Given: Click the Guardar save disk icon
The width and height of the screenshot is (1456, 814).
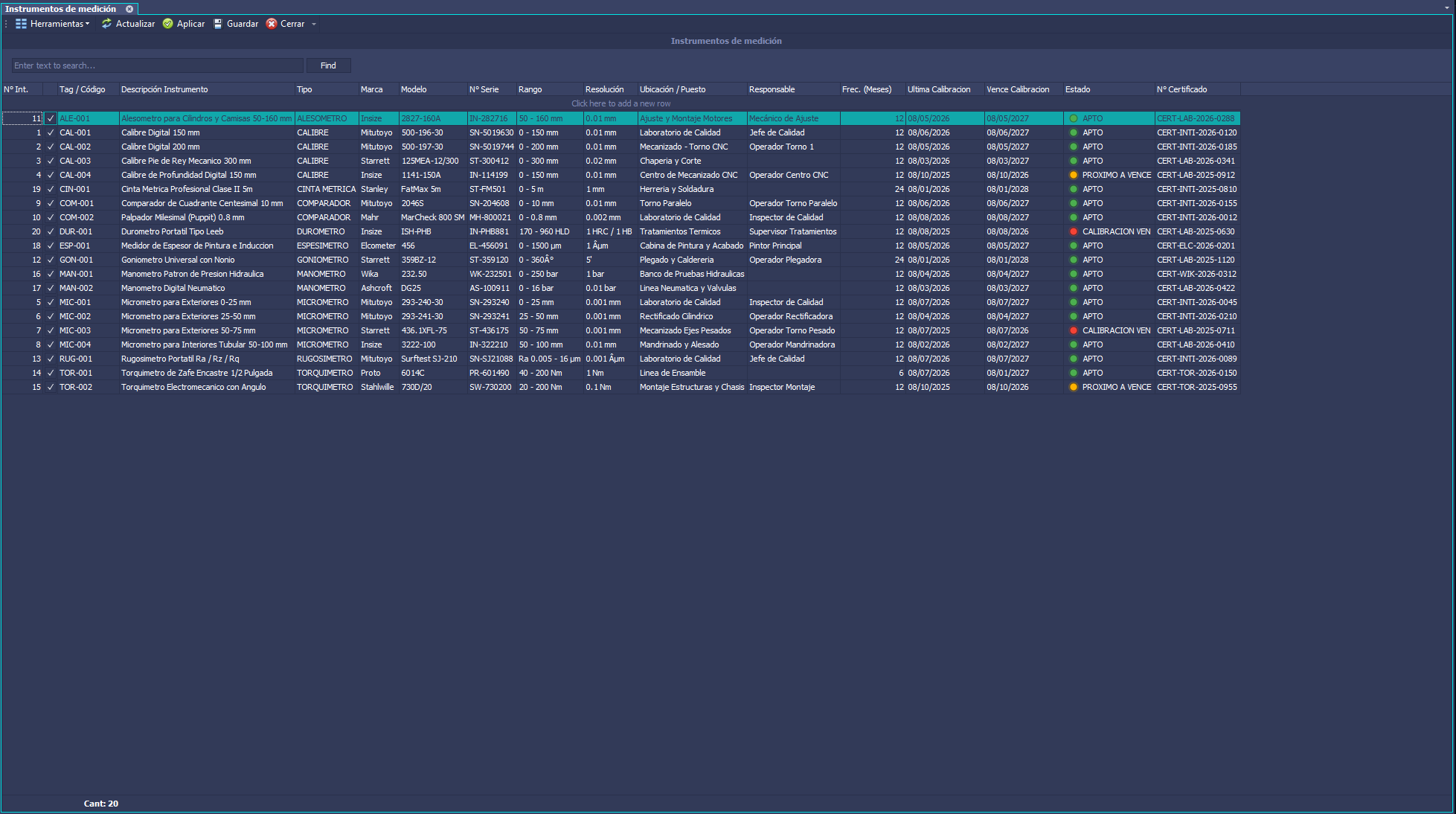Looking at the screenshot, I should pos(218,24).
